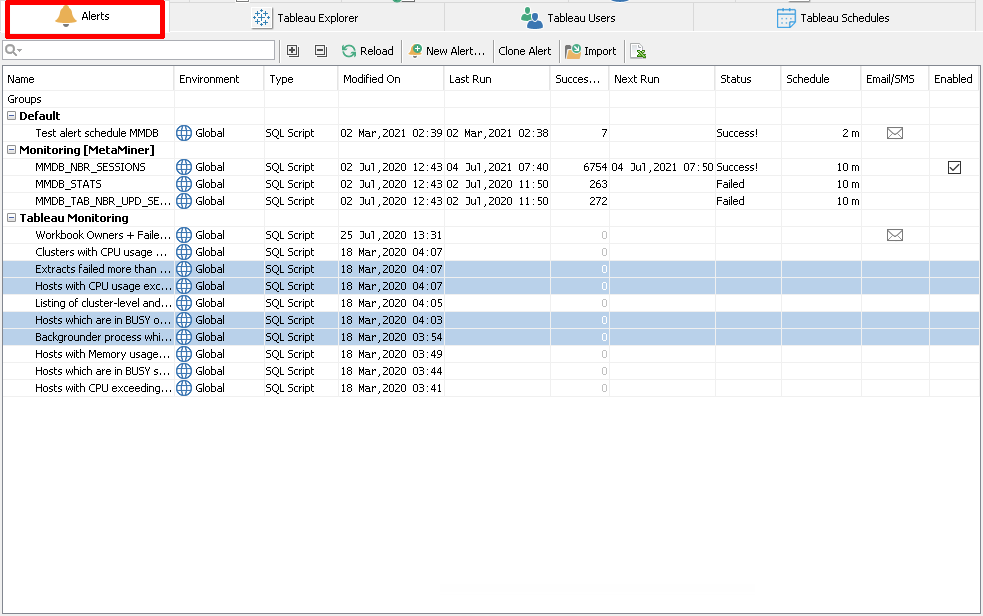This screenshot has height=616, width=983.
Task: Sort by the Modified On column header
Action: coord(391,79)
